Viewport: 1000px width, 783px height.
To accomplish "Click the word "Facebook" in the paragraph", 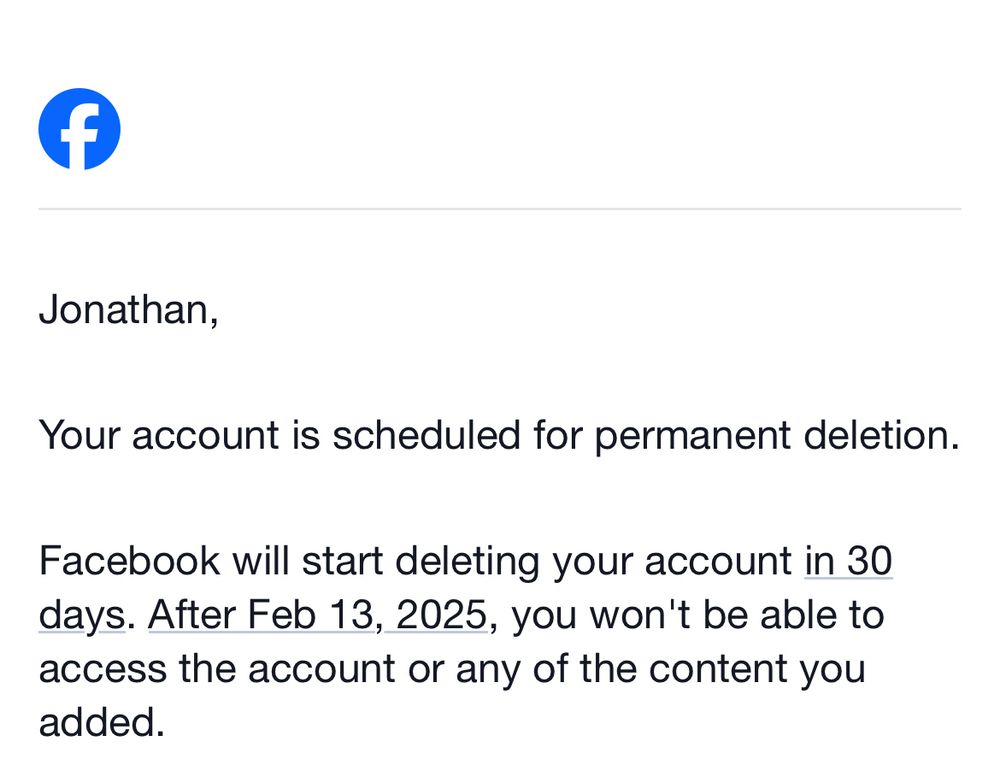I will click(x=129, y=562).
